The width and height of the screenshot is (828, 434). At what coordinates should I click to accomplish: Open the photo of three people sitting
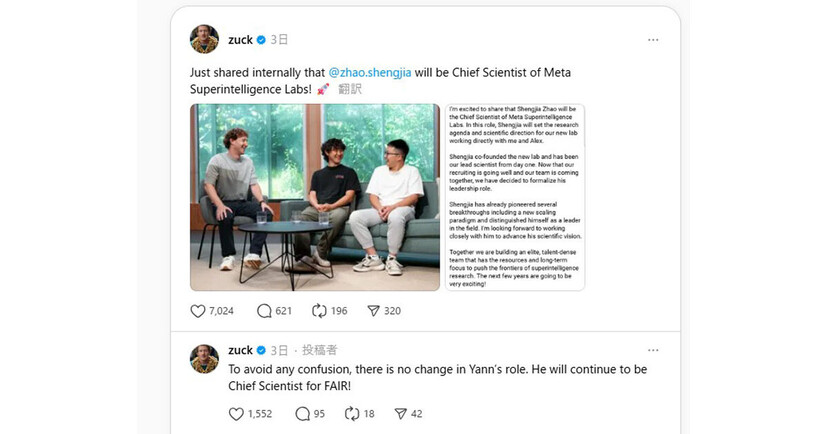[x=315, y=197]
